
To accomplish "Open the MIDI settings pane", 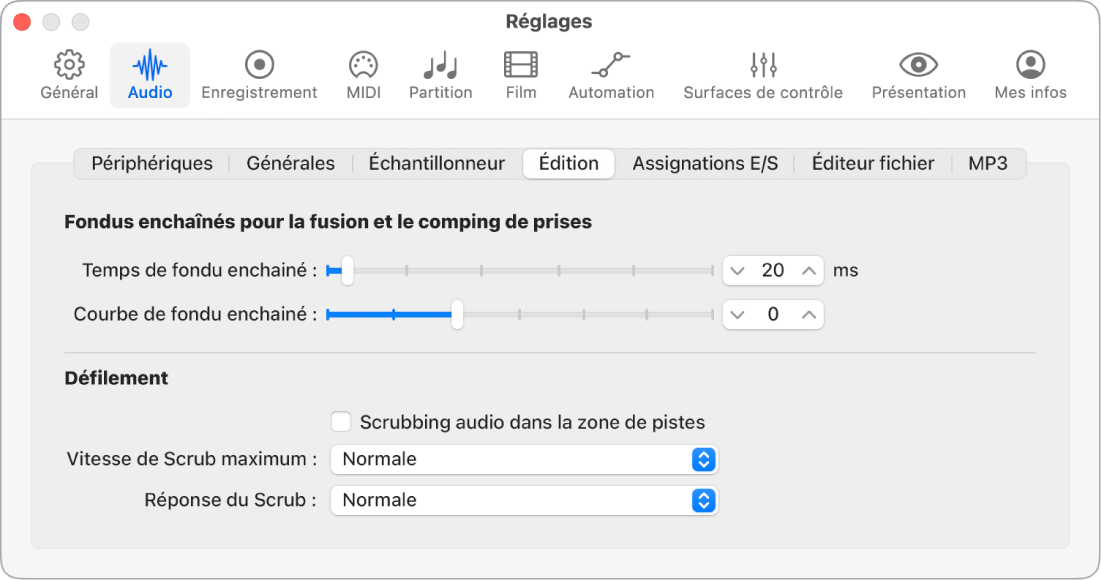I will (362, 74).
